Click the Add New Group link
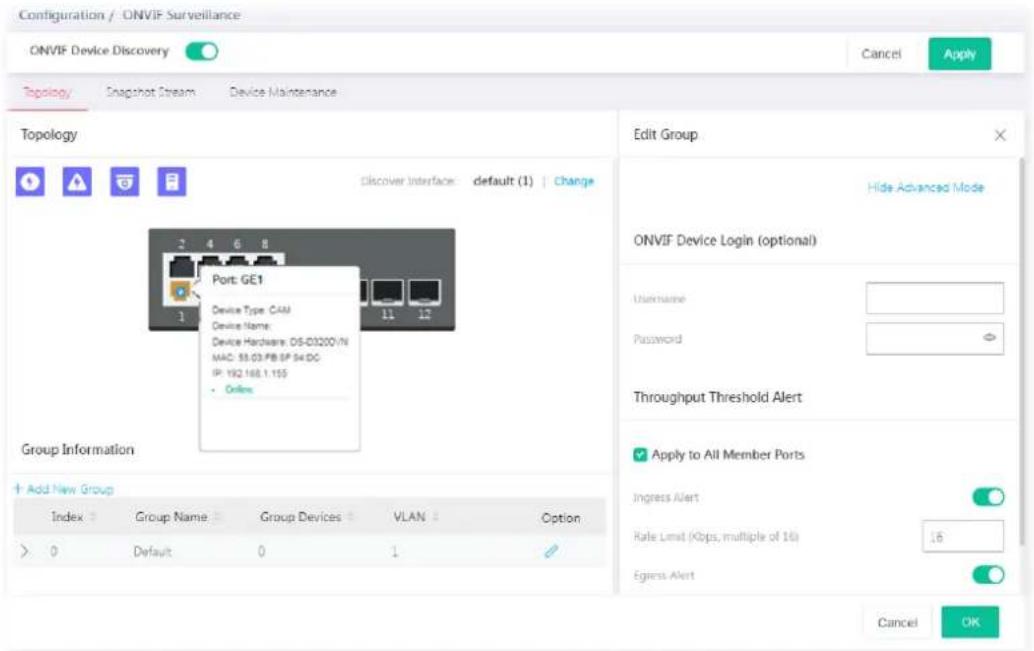The width and height of the screenshot is (1034, 651). [70, 489]
